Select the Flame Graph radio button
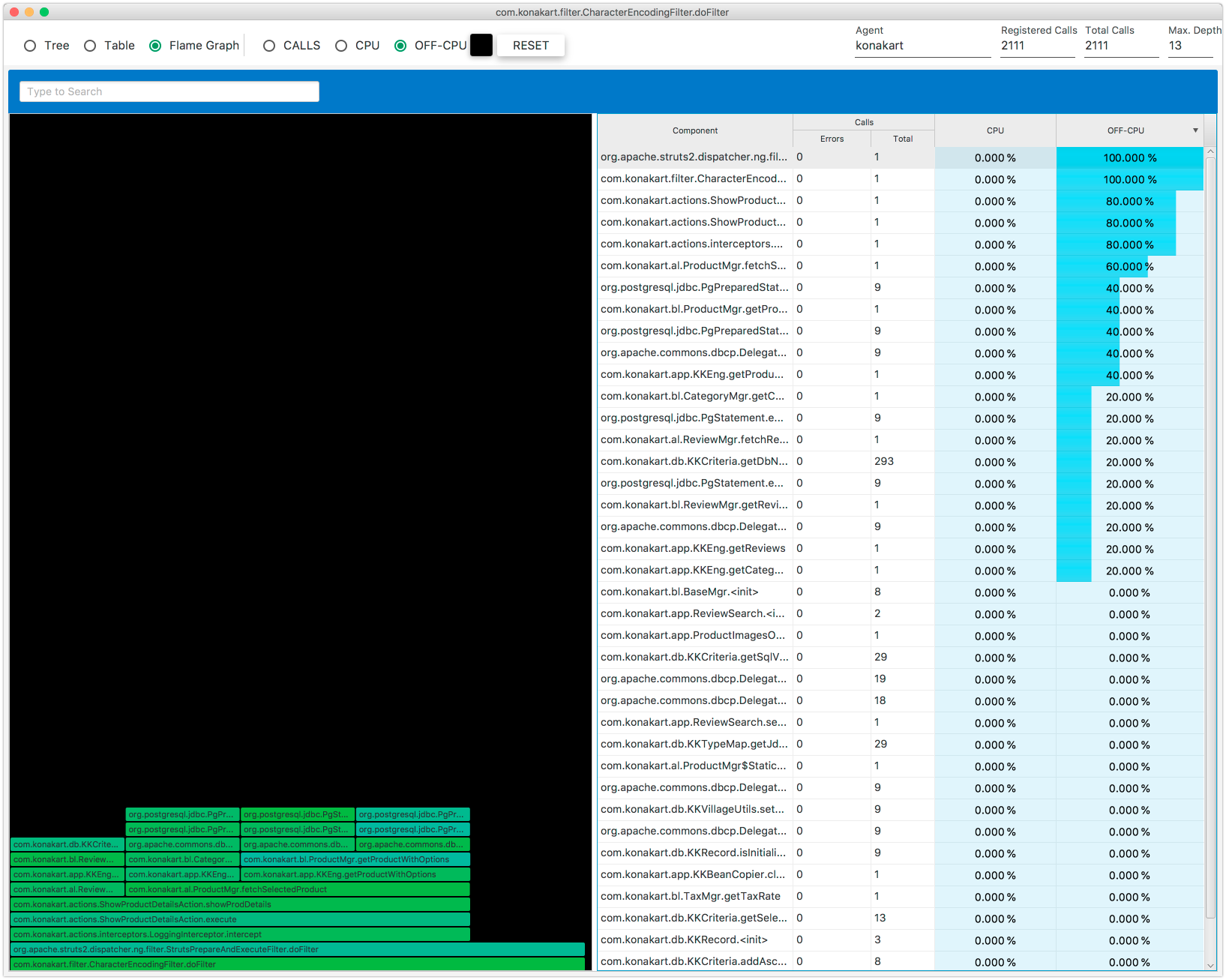The image size is (1226, 980). click(x=155, y=46)
